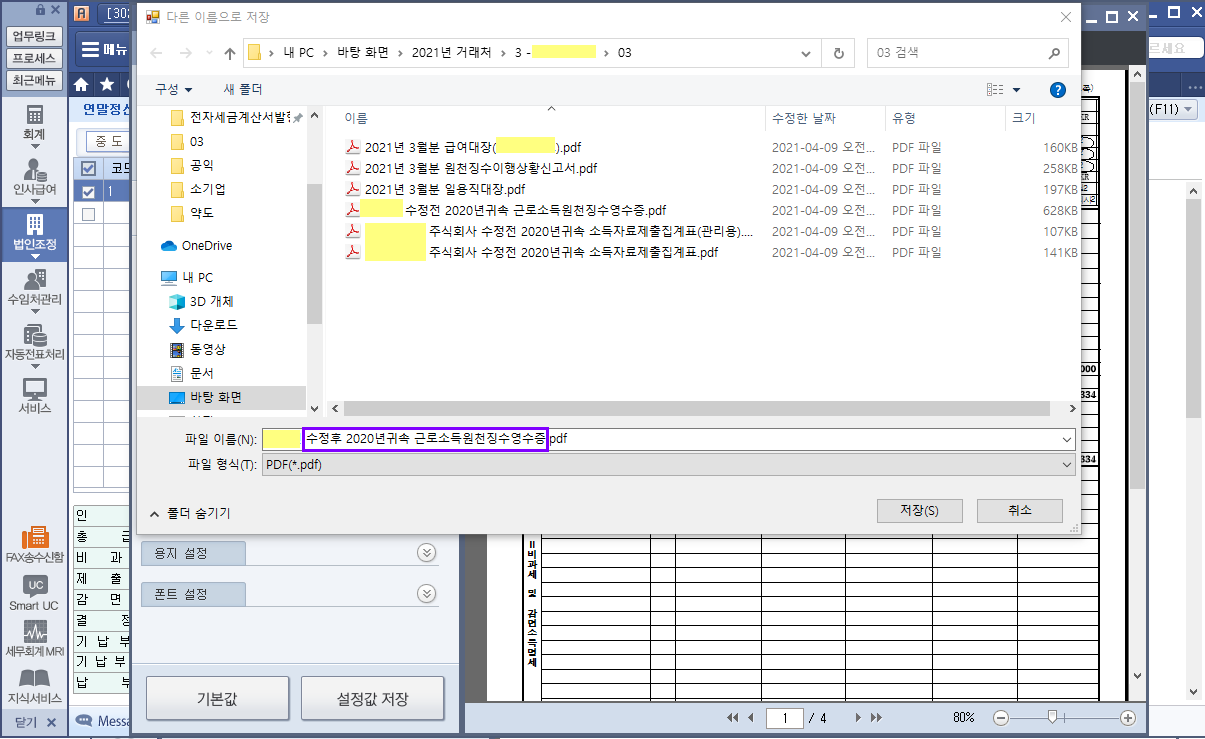Launch the Smart UC icon
This screenshot has width=1205, height=739.
[x=34, y=589]
